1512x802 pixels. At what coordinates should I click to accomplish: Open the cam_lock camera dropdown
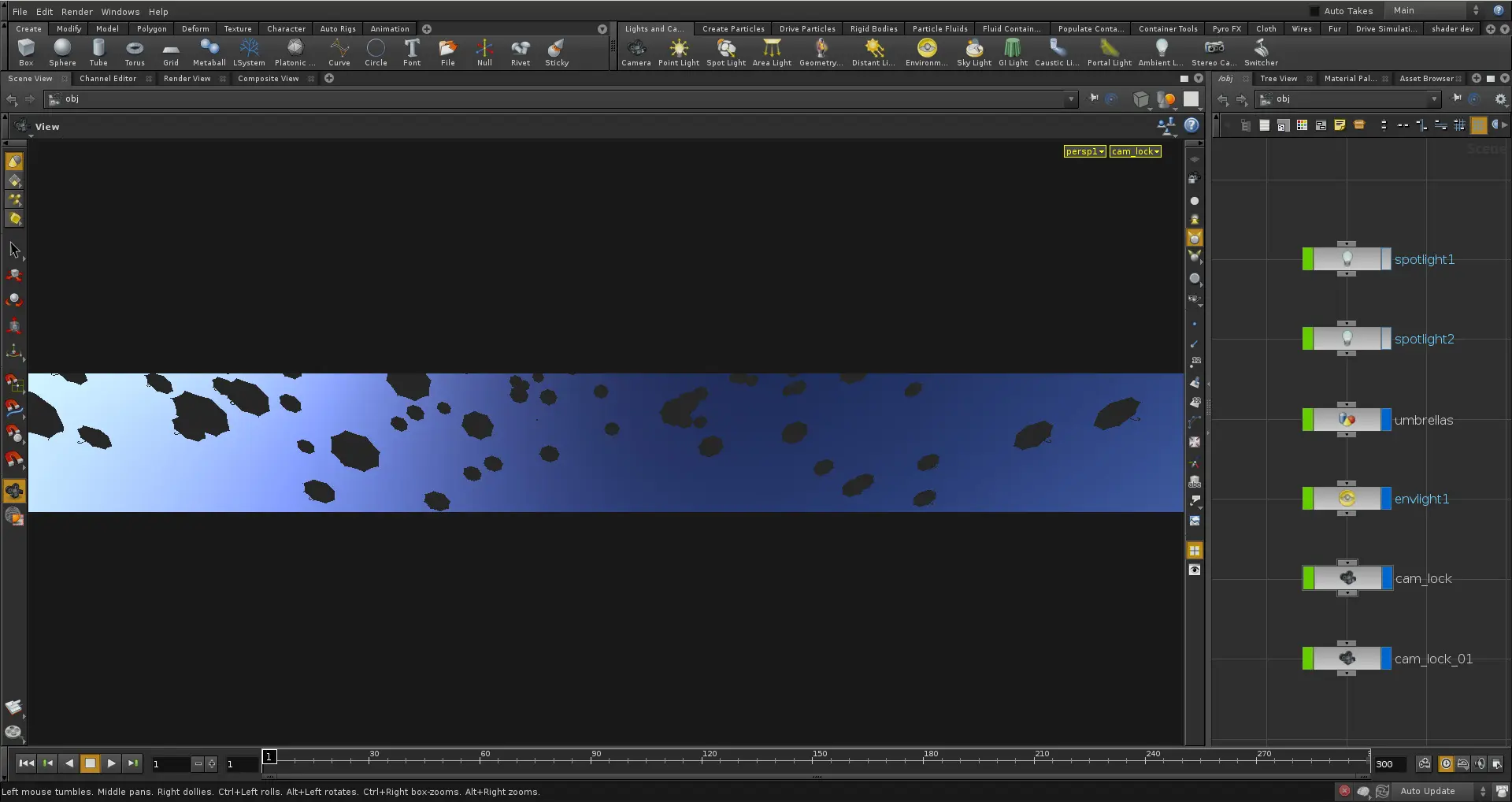tap(1136, 151)
